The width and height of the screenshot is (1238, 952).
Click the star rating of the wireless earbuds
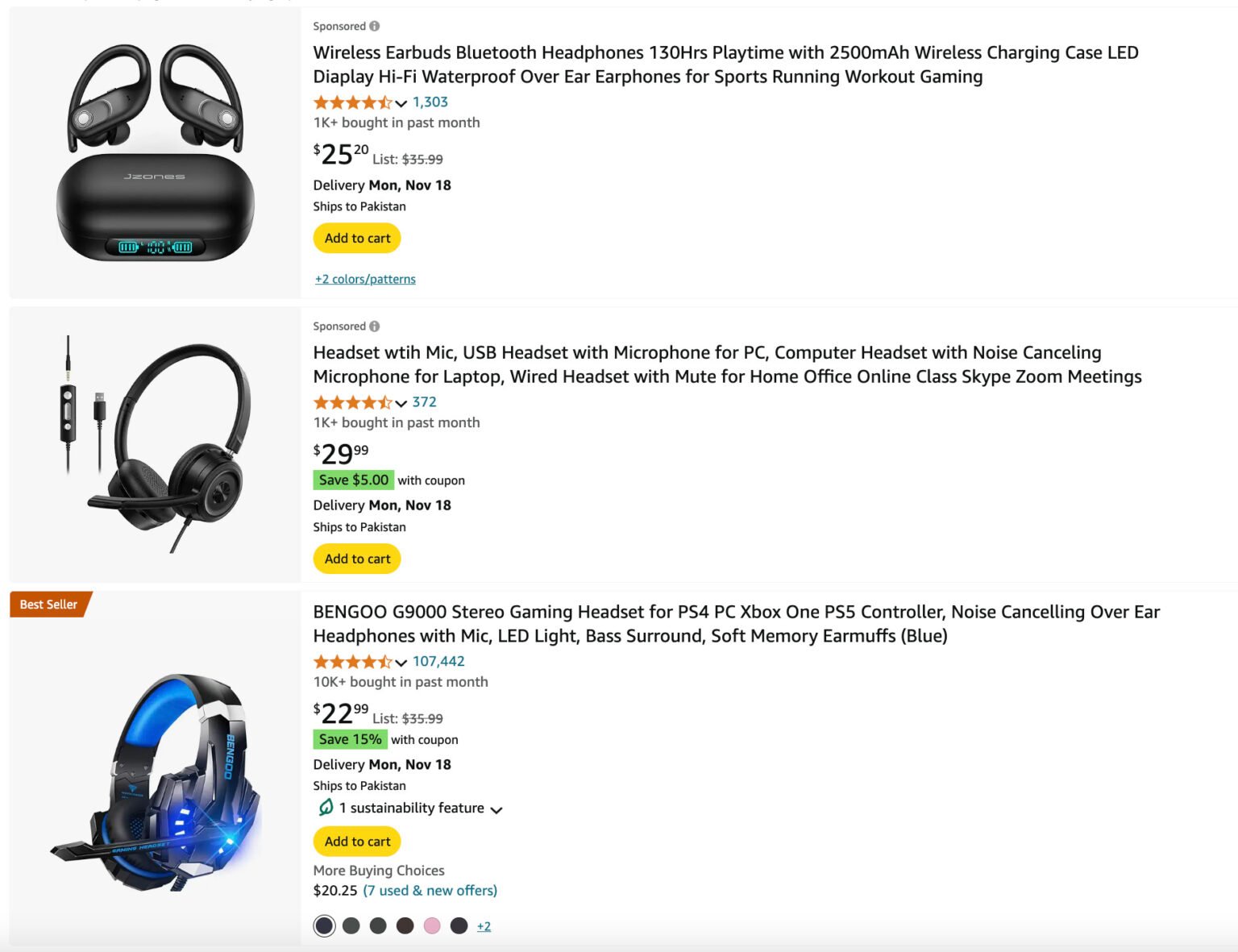[352, 102]
